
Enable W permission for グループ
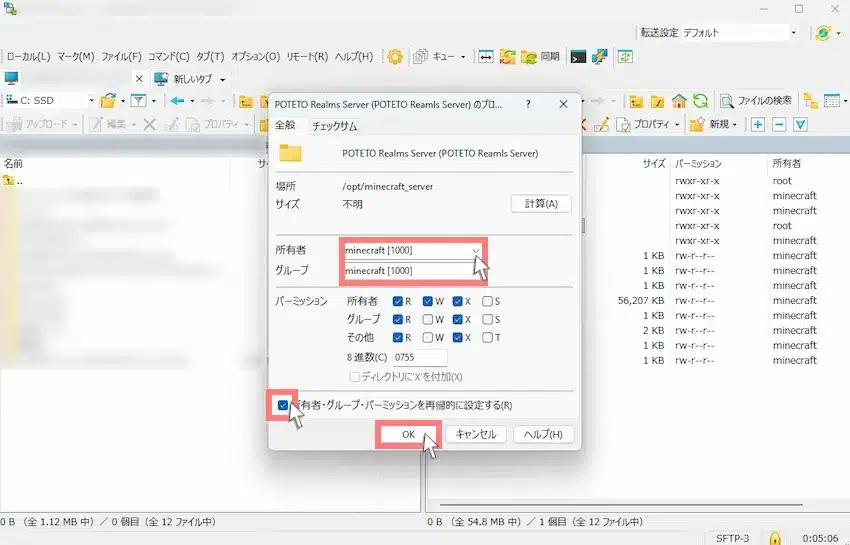click(428, 319)
